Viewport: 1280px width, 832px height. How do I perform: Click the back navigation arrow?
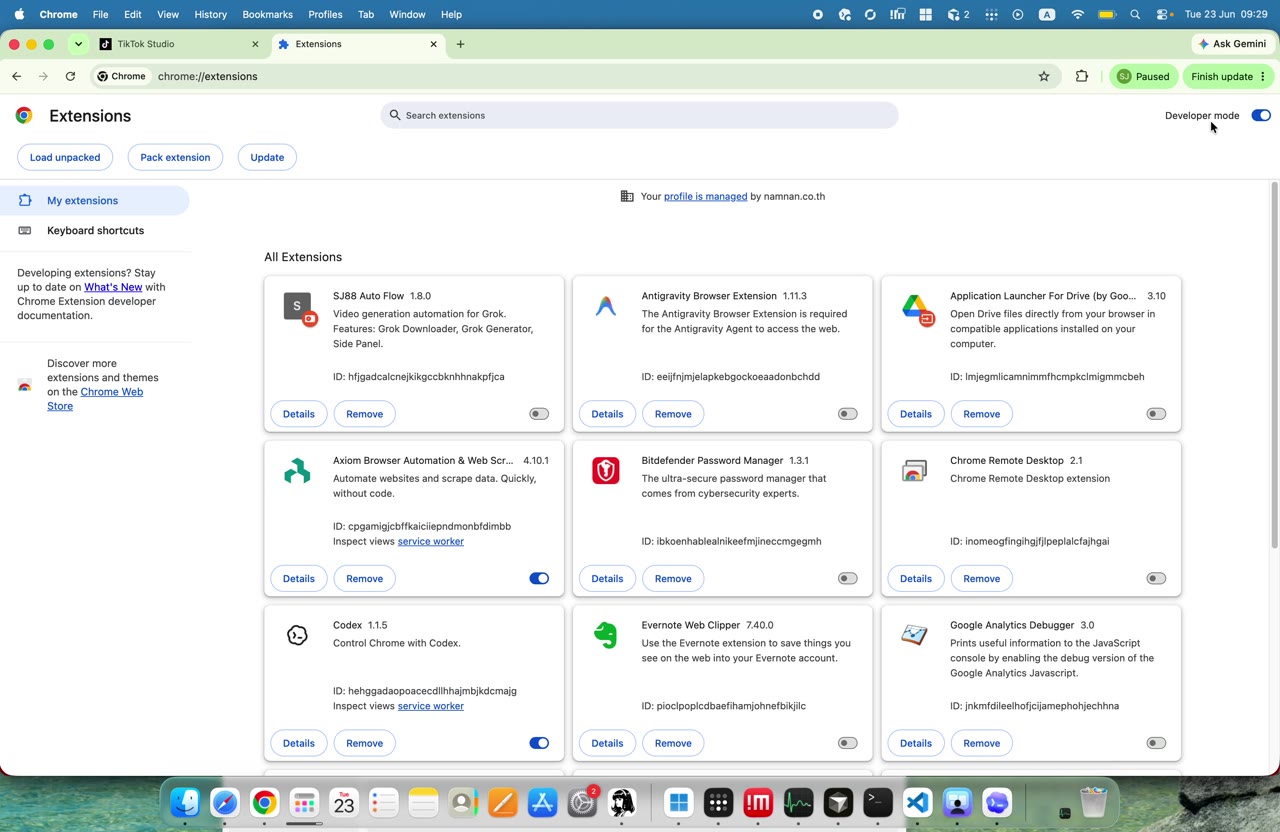point(17,76)
